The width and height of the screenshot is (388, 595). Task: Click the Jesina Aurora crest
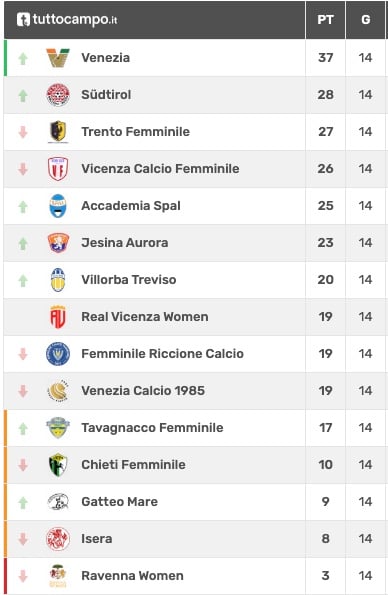(x=58, y=242)
